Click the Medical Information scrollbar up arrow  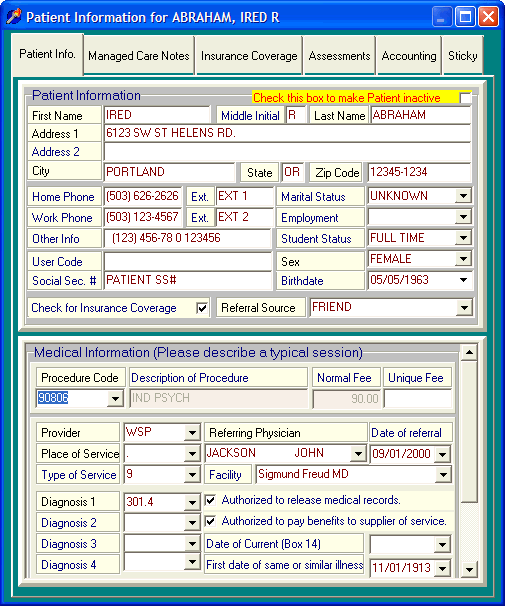[469, 352]
